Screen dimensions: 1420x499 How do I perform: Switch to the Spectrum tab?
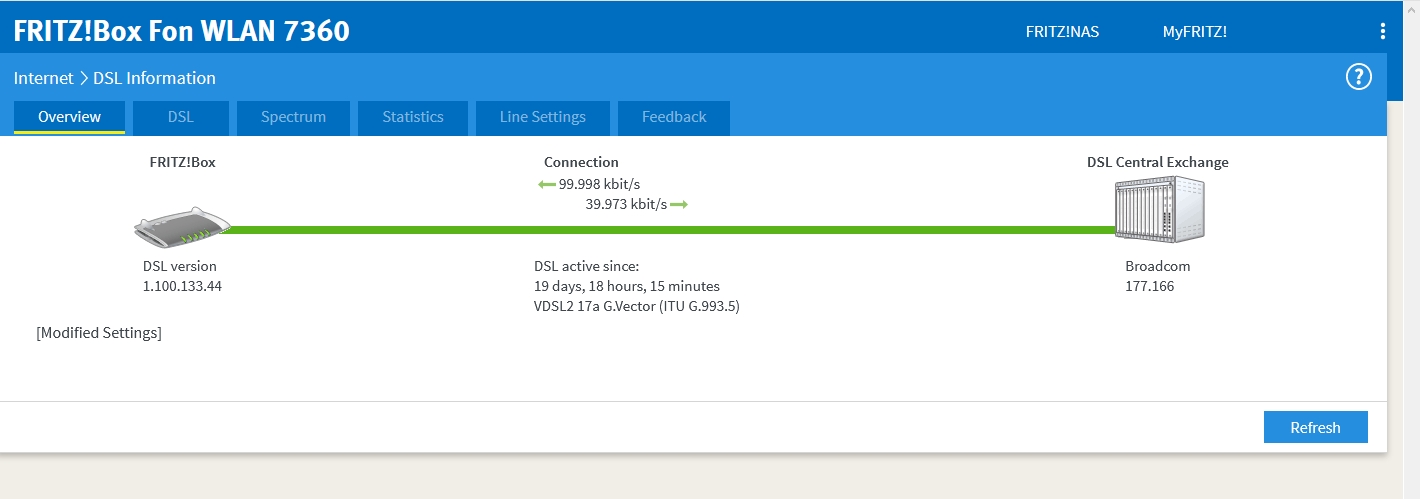click(x=293, y=117)
